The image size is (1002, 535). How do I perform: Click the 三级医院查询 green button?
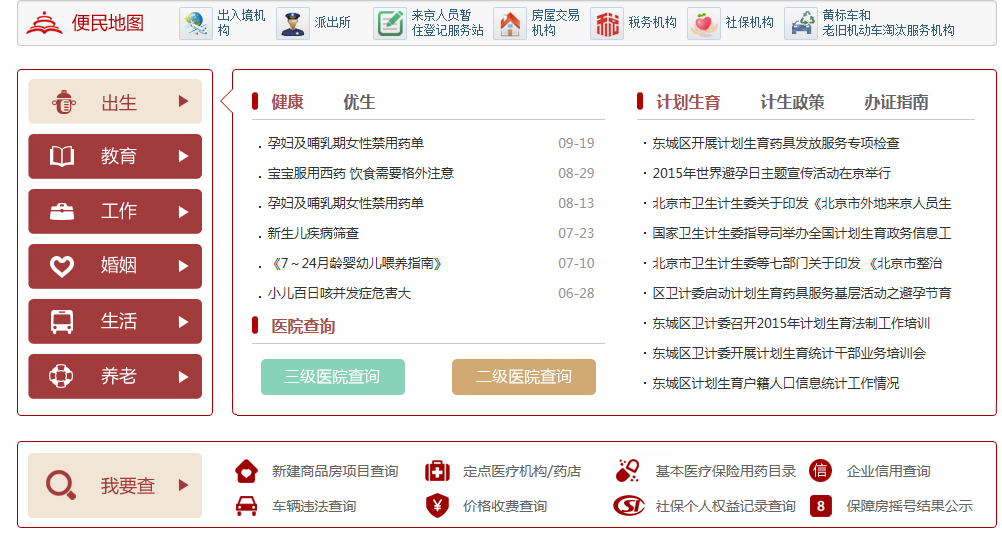point(332,376)
